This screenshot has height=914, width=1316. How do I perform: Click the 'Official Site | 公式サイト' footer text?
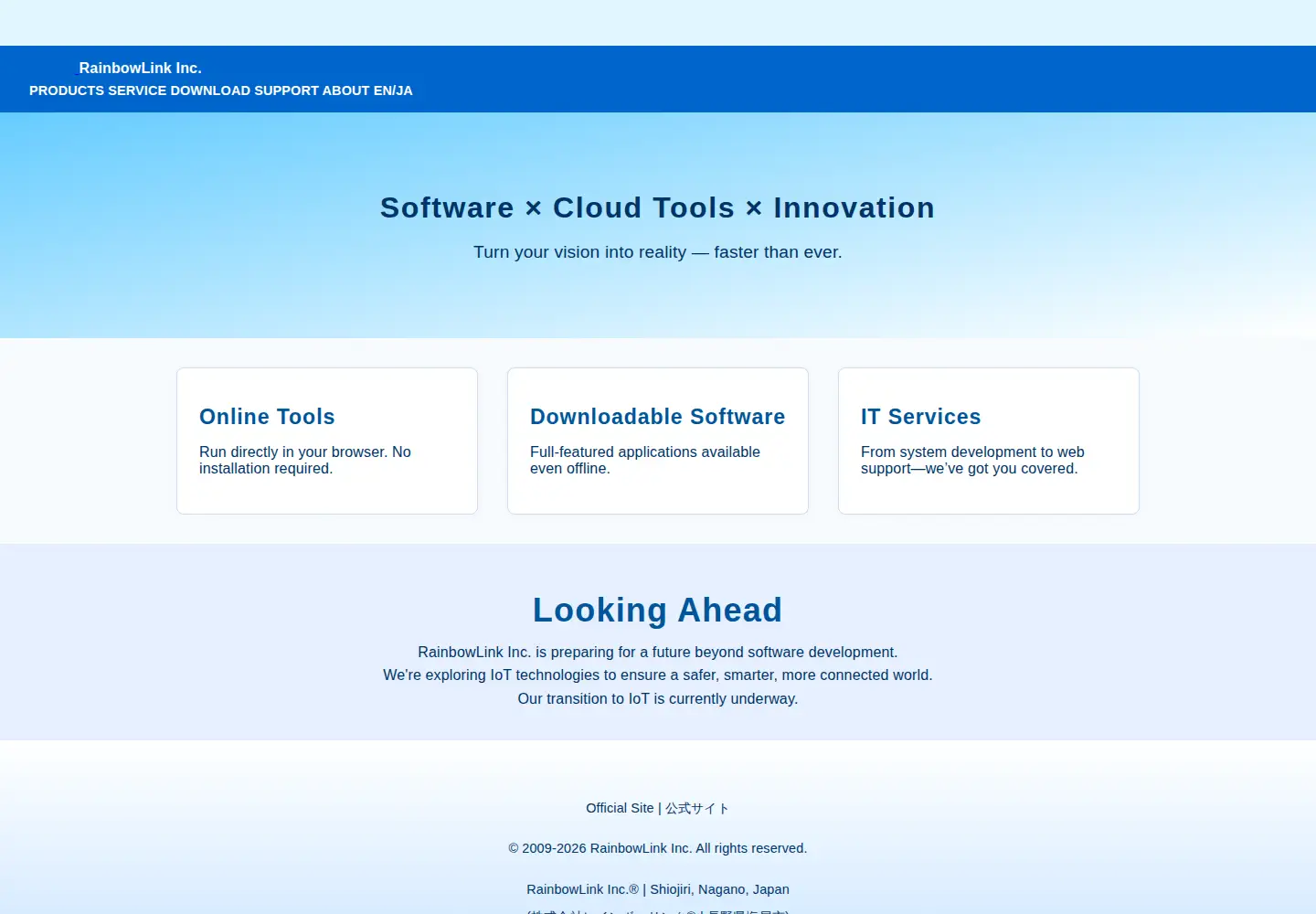(658, 808)
